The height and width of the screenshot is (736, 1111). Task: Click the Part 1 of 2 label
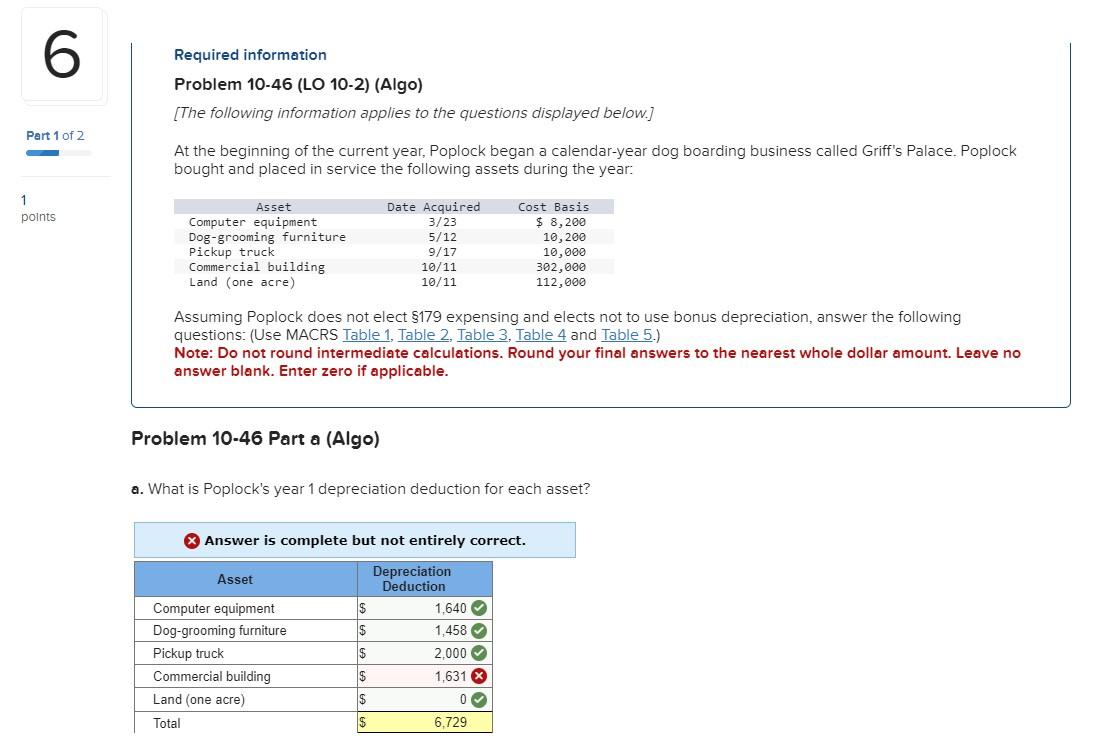coord(55,135)
